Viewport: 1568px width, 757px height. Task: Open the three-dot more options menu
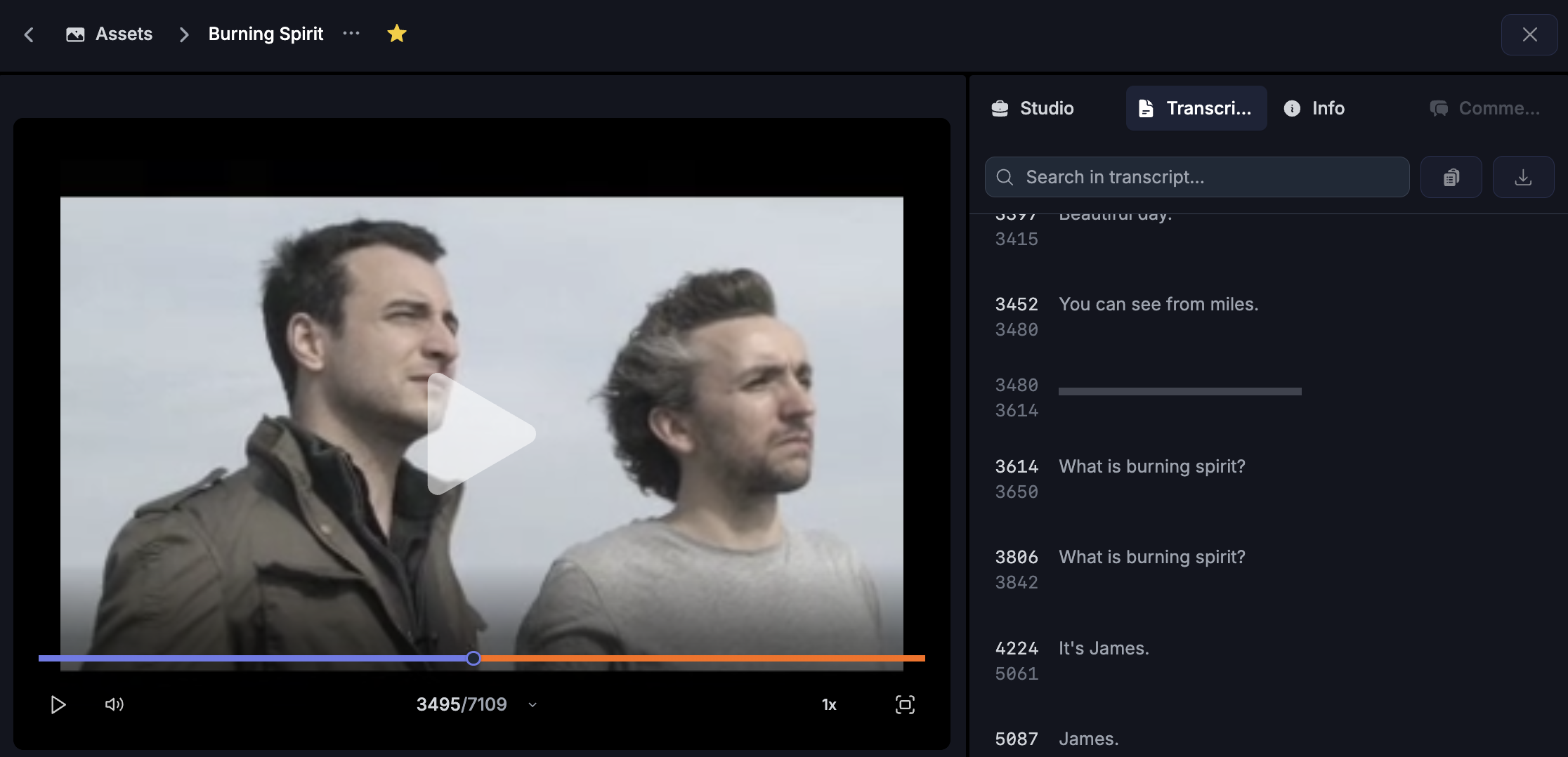351,34
